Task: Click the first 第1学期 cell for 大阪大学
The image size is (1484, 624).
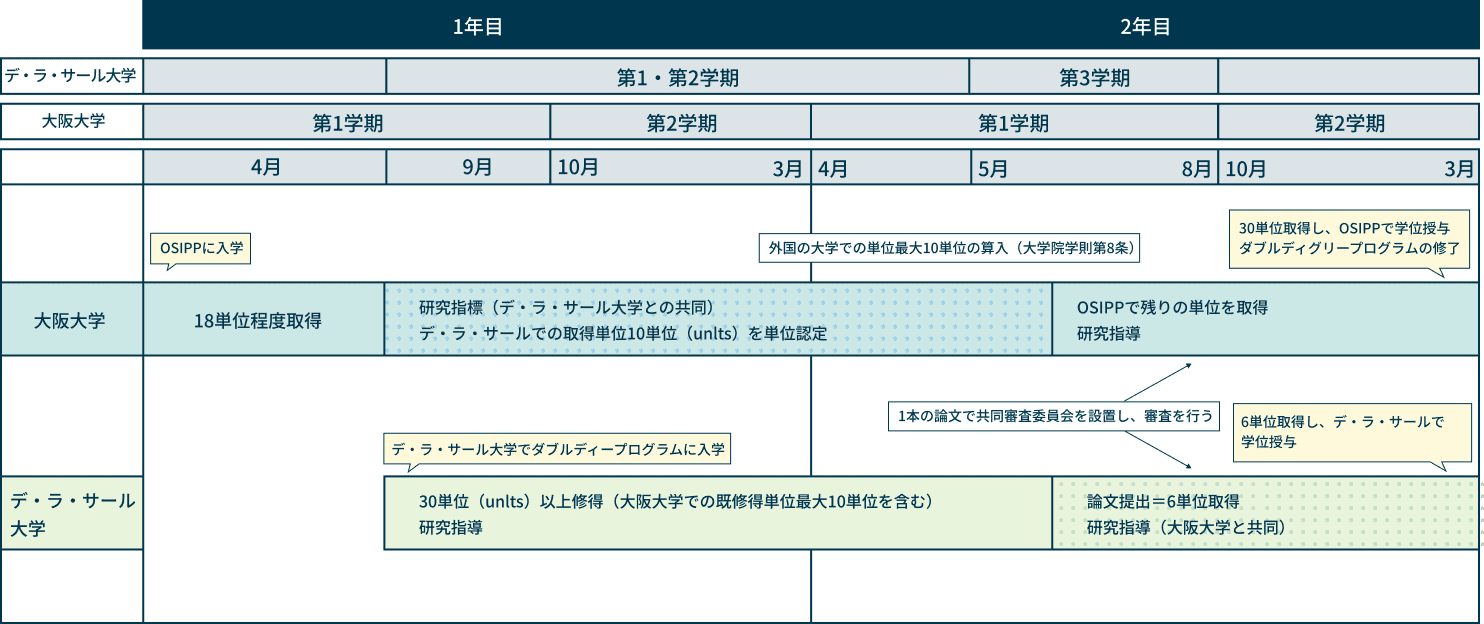Action: pos(346,123)
